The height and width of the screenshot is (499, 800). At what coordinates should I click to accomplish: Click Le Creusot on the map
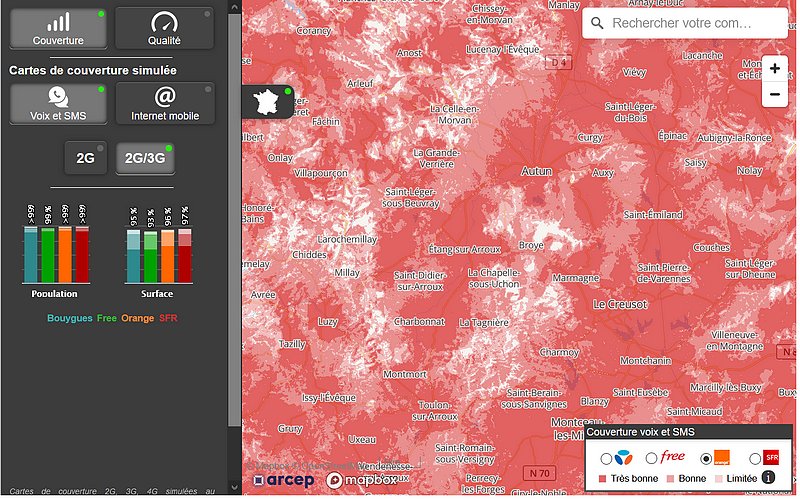click(x=620, y=305)
